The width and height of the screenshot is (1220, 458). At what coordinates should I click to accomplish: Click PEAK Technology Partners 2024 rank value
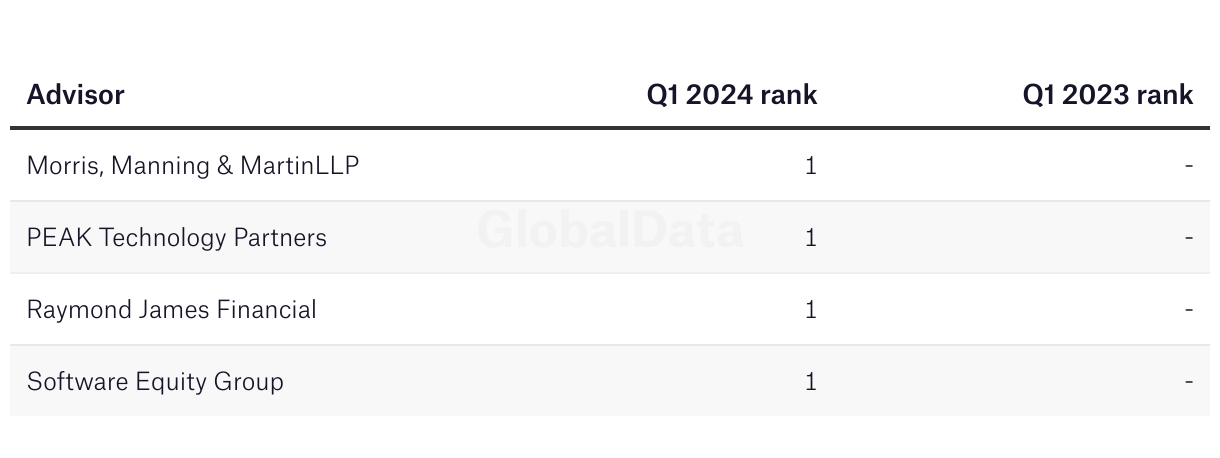click(x=811, y=238)
